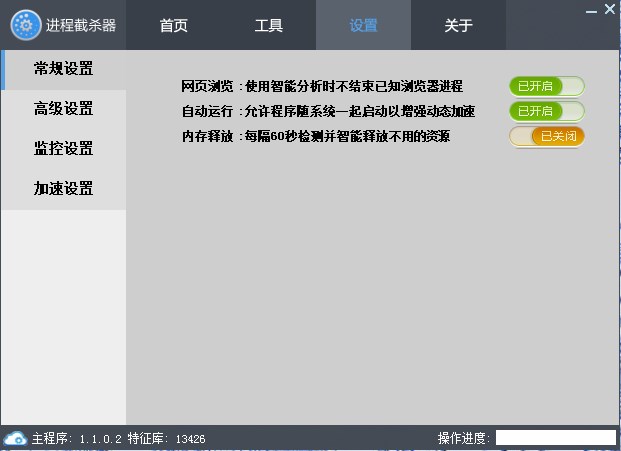The width and height of the screenshot is (621, 451).
Task: Click the 进程截杀器 title text
Action: pyautogui.click(x=81, y=25)
